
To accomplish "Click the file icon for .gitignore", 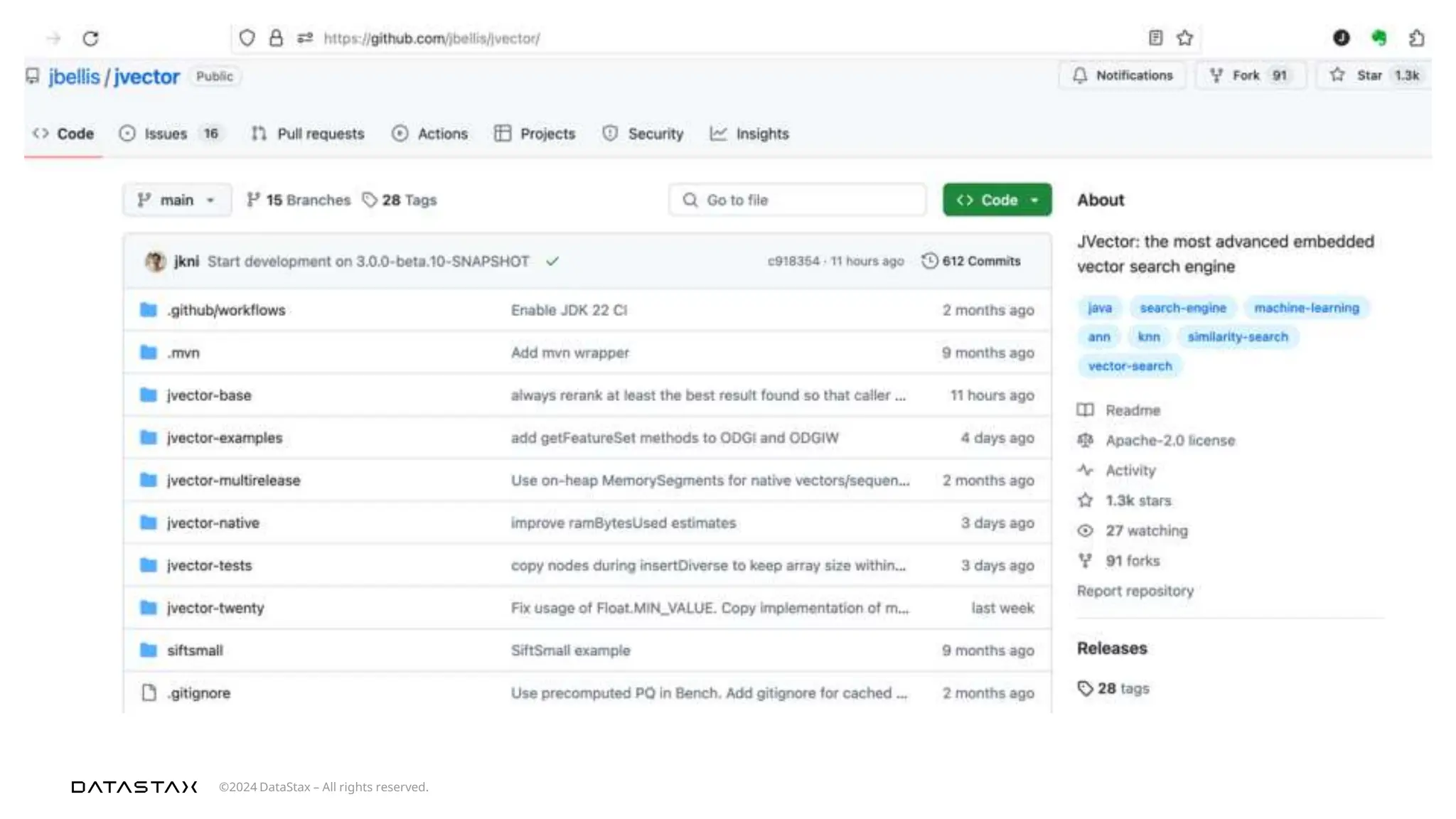I will click(x=149, y=692).
